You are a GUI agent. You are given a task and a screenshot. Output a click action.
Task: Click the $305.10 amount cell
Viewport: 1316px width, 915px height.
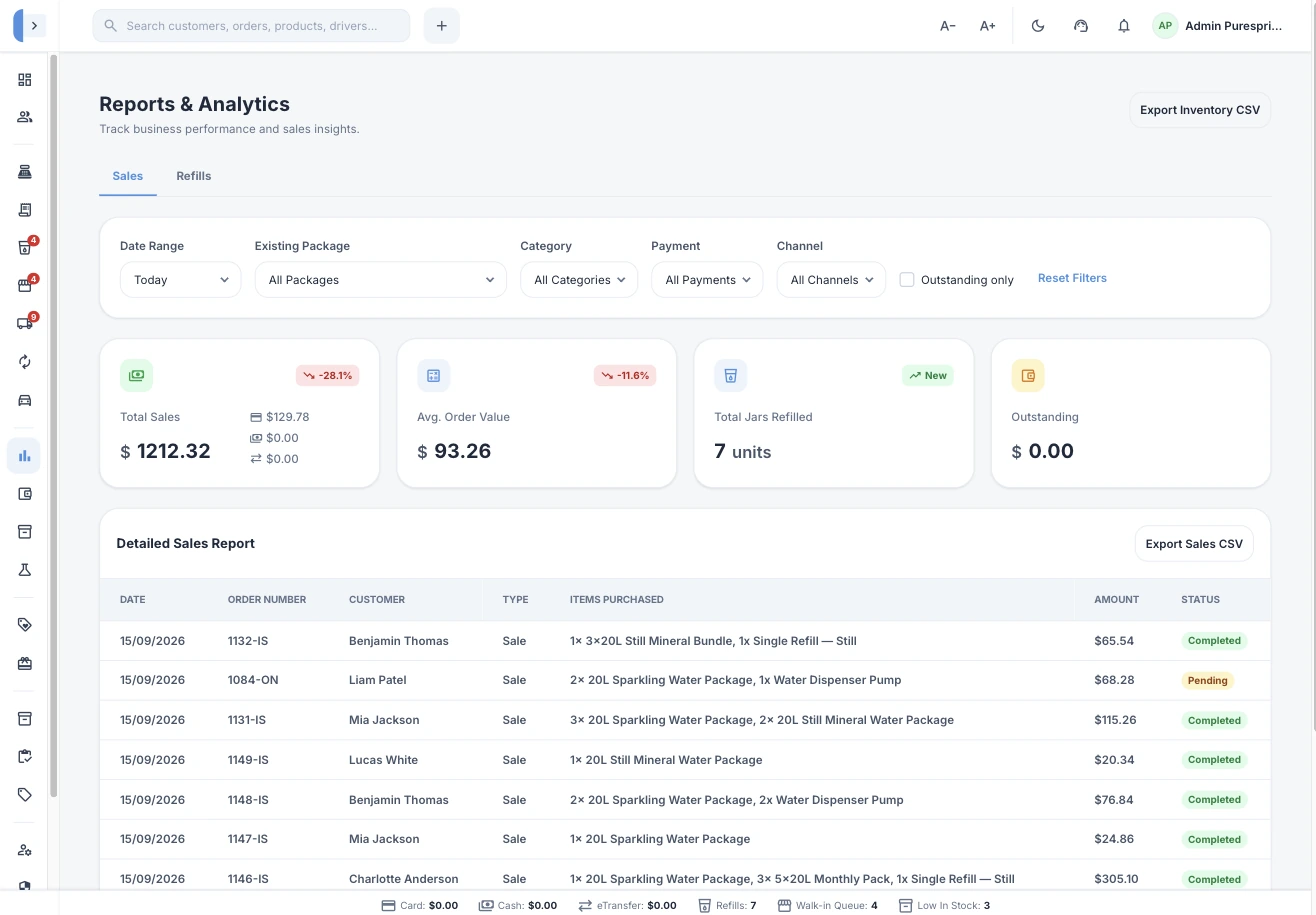(x=1116, y=879)
